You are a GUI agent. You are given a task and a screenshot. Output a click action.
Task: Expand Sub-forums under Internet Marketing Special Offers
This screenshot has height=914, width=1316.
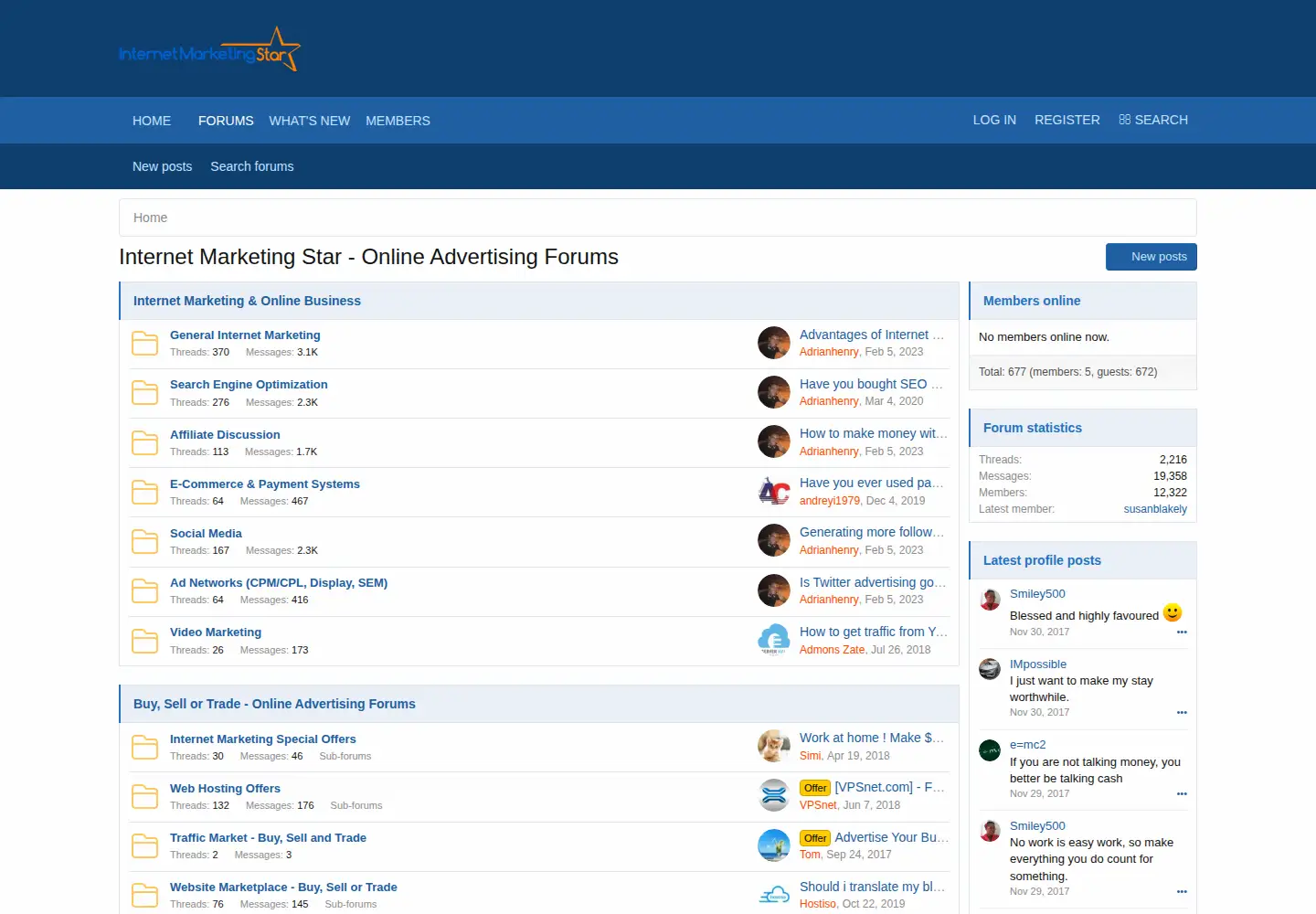[x=345, y=756]
